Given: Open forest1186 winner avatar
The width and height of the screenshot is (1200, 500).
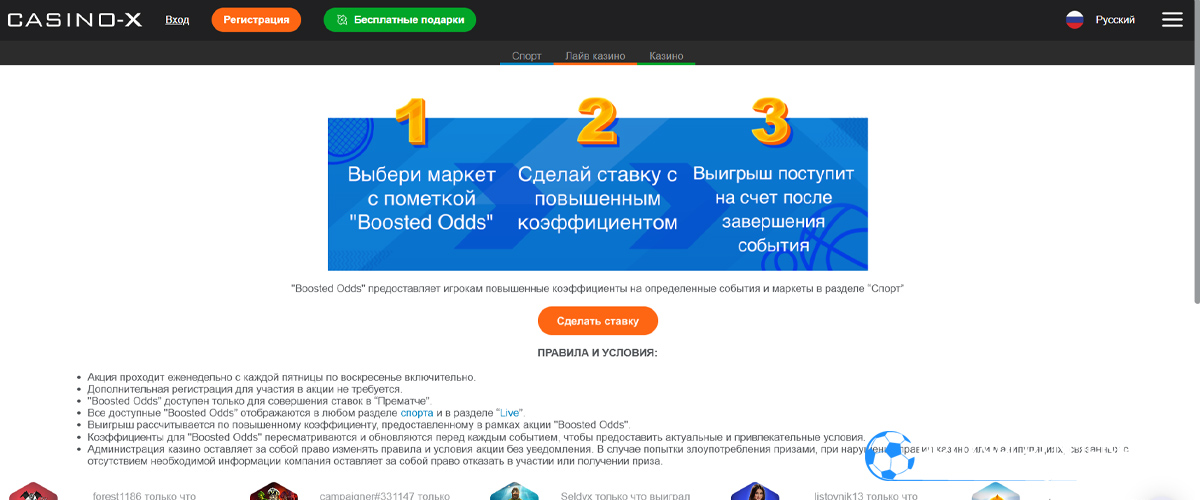Looking at the screenshot, I should (32, 491).
